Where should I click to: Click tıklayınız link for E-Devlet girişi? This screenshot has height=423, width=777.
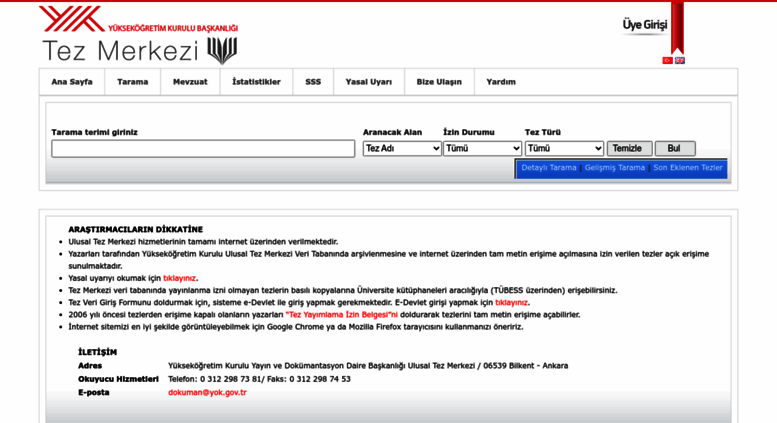tap(511, 303)
